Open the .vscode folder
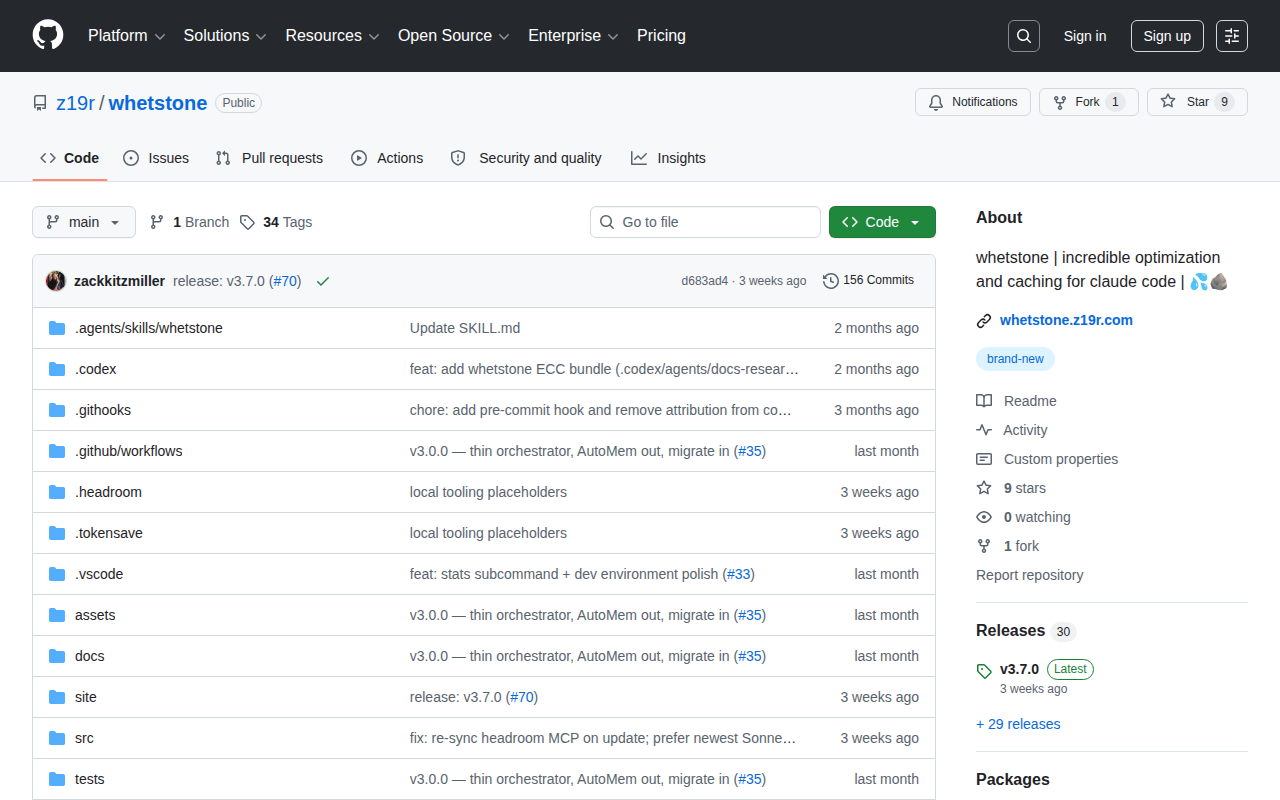Viewport: 1280px width, 800px height. point(99,574)
